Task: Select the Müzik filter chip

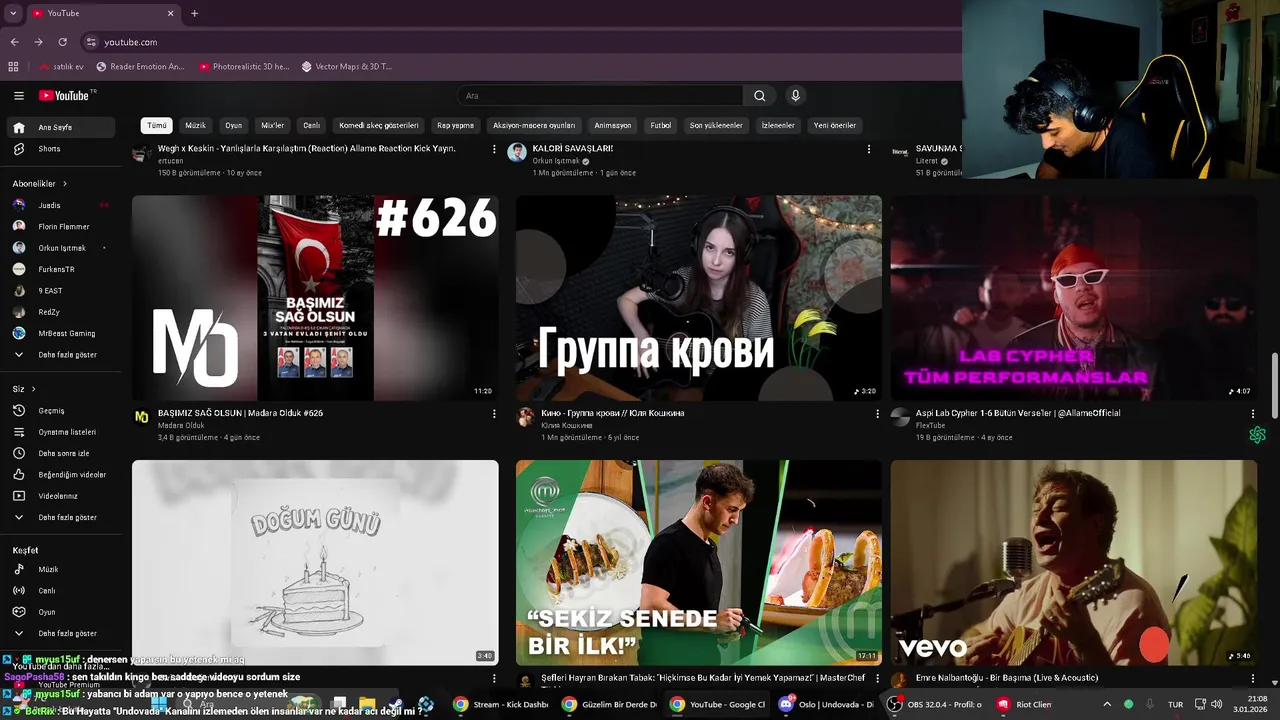Action: 196,126
